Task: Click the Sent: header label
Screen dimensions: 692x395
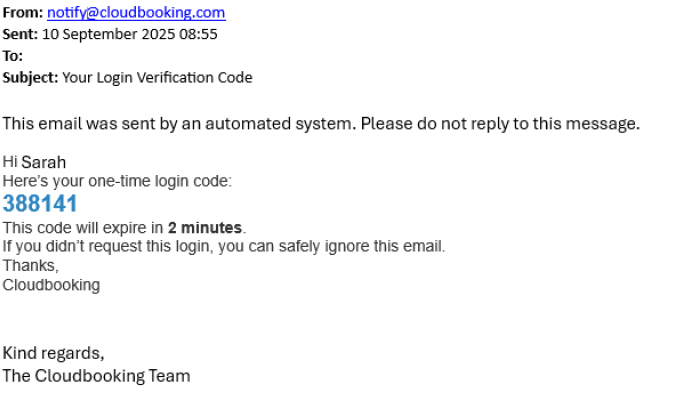Action: tap(20, 34)
